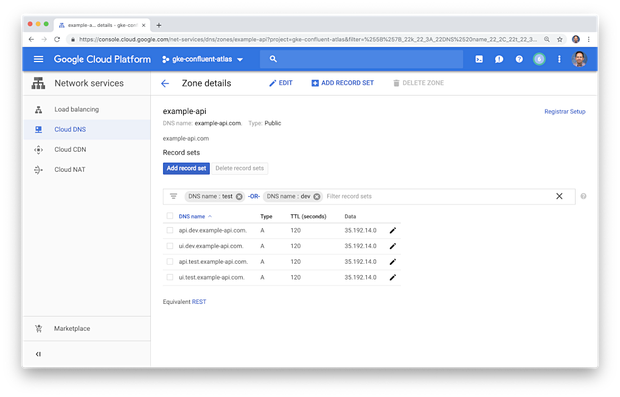This screenshot has height=397, width=620.
Task: Edit the ui.dev.example-api.com record
Action: [393, 246]
